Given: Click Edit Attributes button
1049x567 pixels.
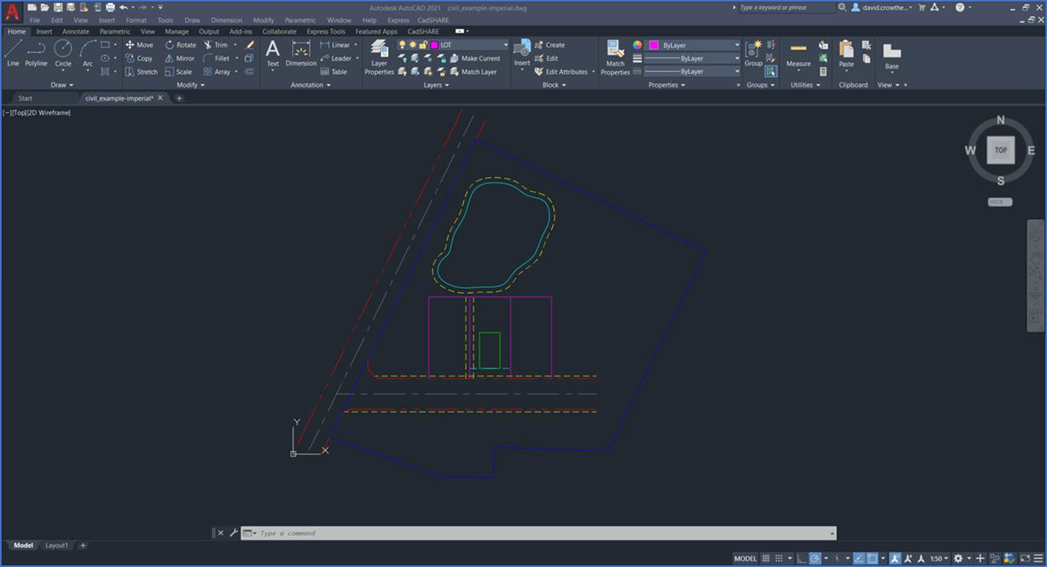Looking at the screenshot, I should coord(561,72).
